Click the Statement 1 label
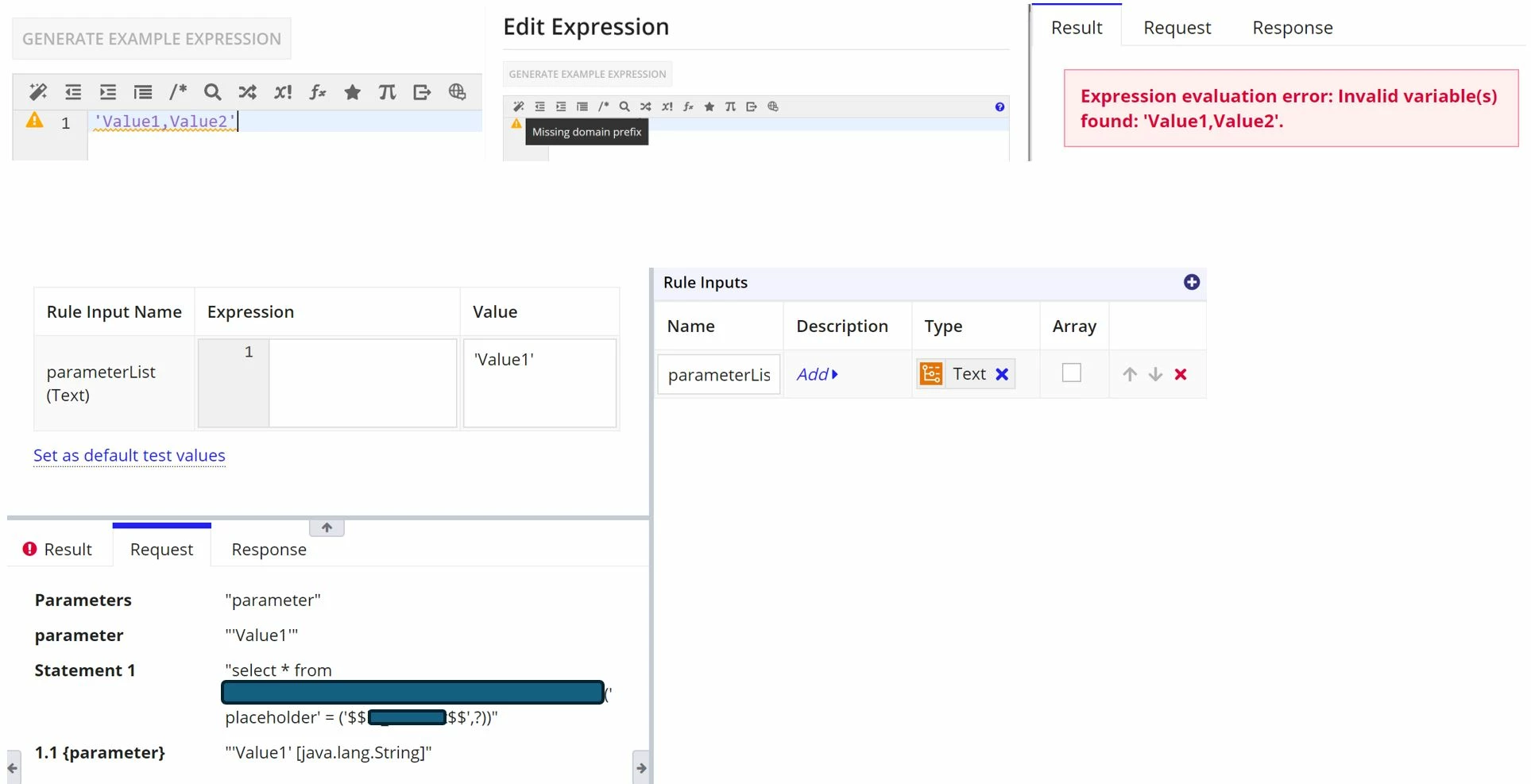The height and width of the screenshot is (784, 1531). (x=85, y=670)
